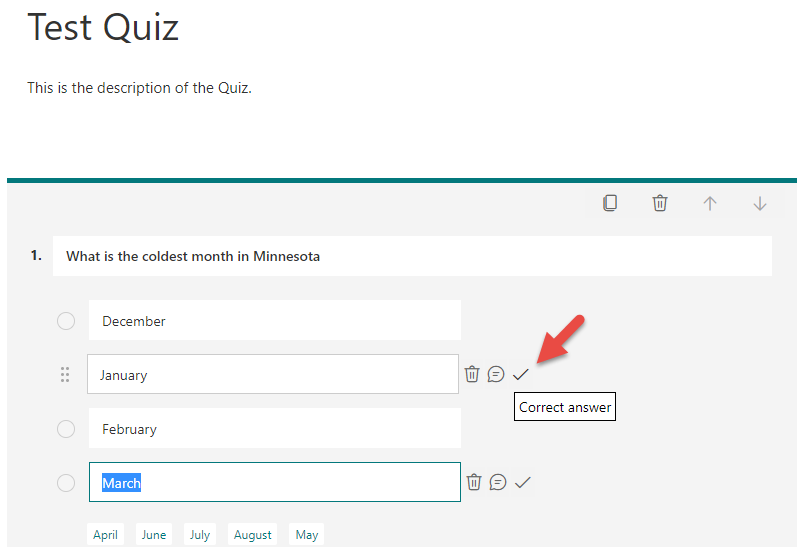
Task: Delete the question with top trash icon
Action: 660,203
